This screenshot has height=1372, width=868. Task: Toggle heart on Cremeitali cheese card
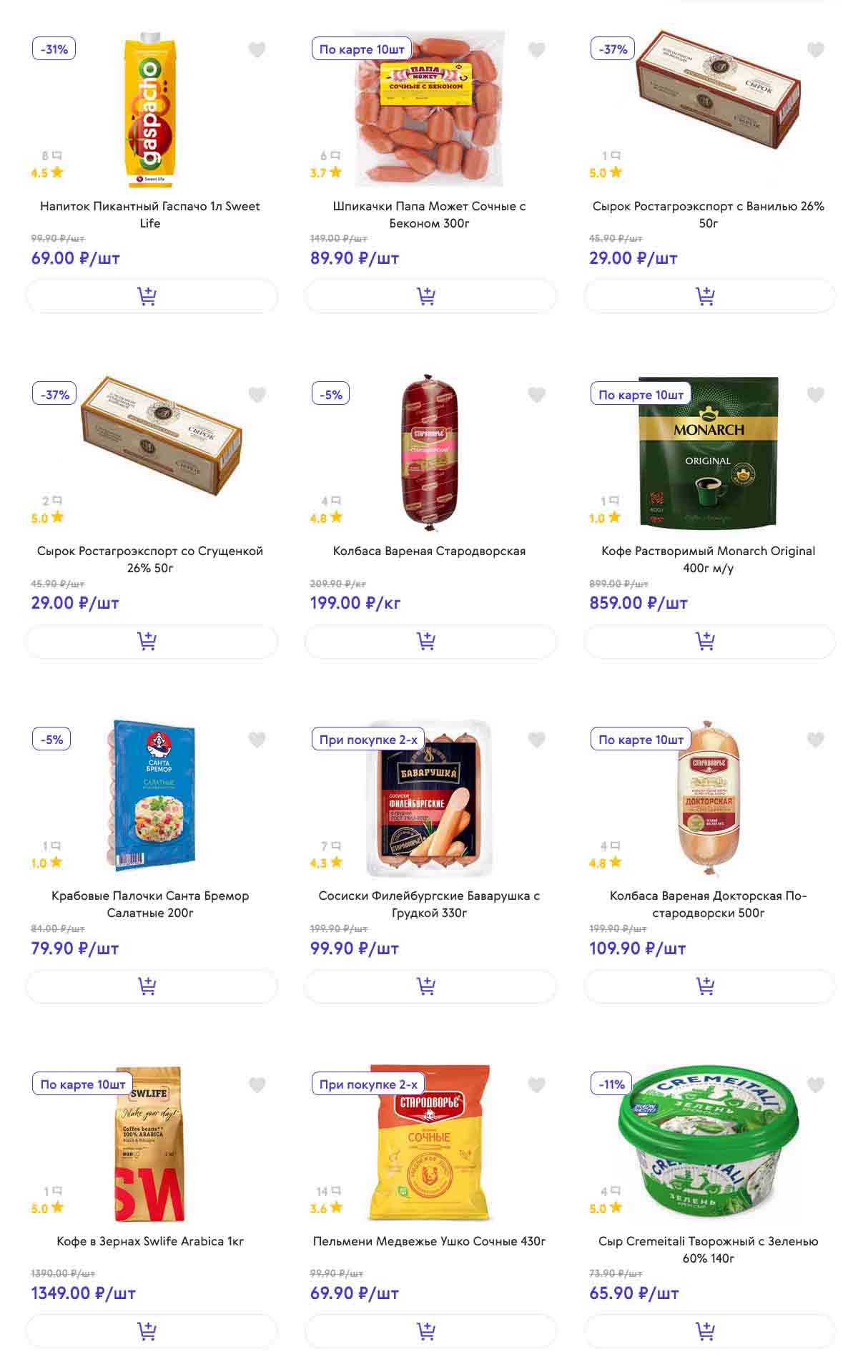point(815,1084)
